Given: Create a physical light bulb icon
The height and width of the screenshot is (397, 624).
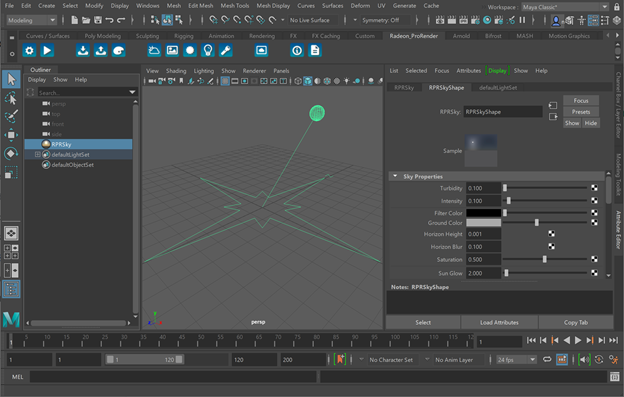Looking at the screenshot, I should pos(208,51).
